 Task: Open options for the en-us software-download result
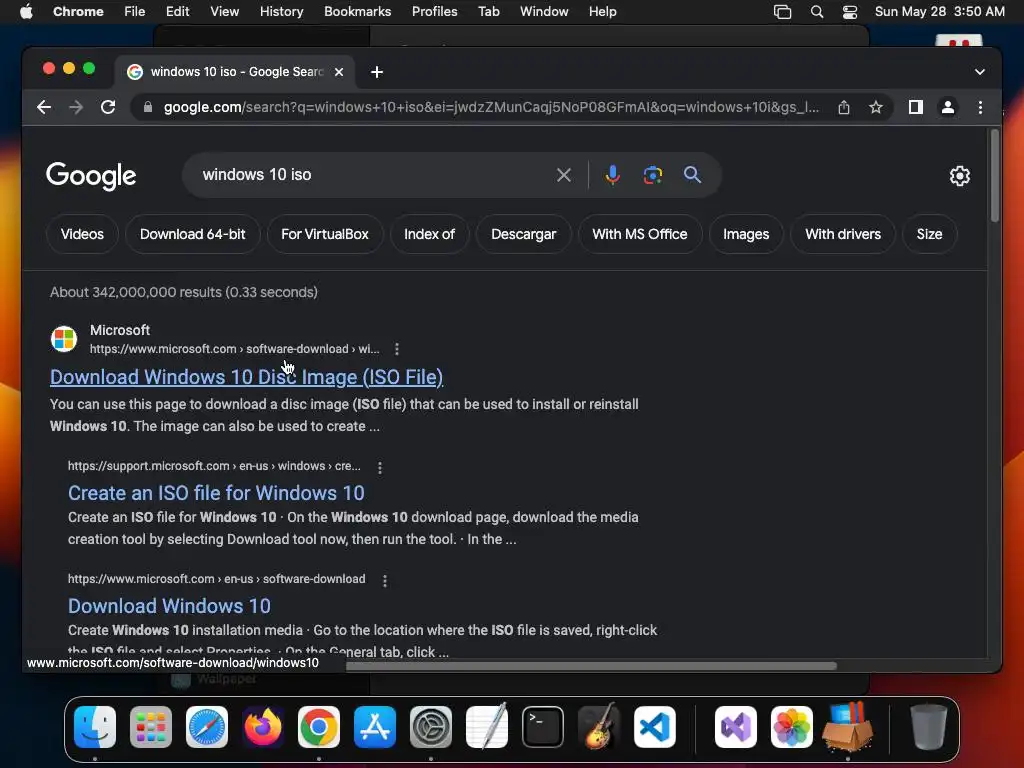click(385, 581)
